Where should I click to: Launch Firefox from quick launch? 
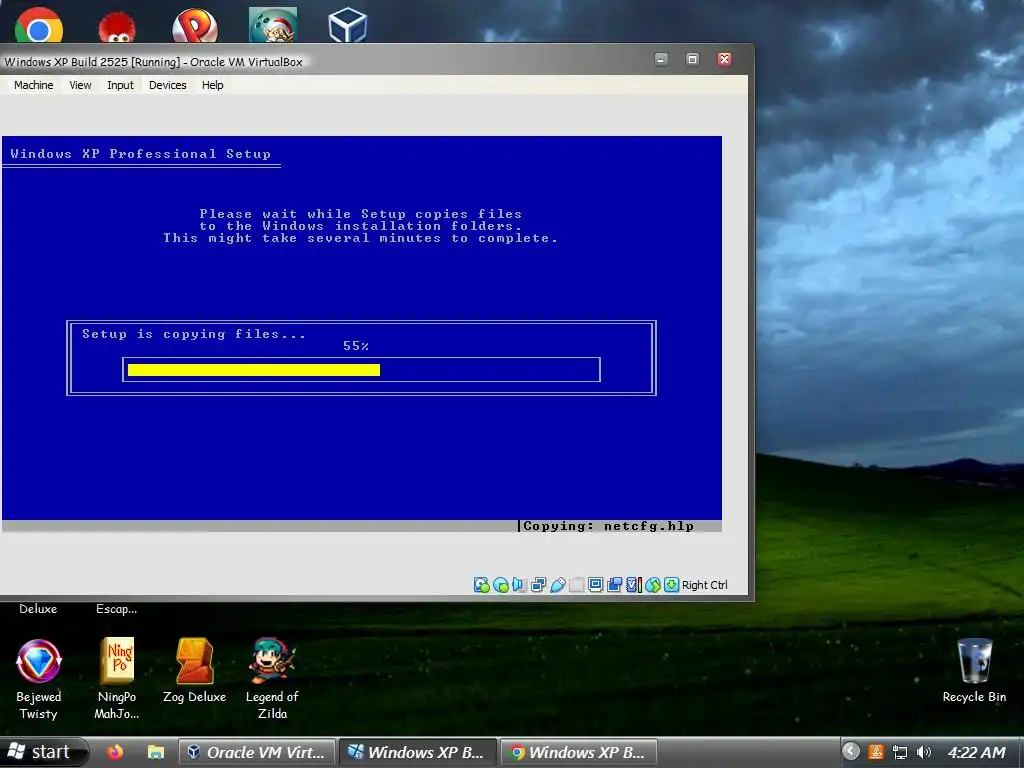tap(115, 752)
